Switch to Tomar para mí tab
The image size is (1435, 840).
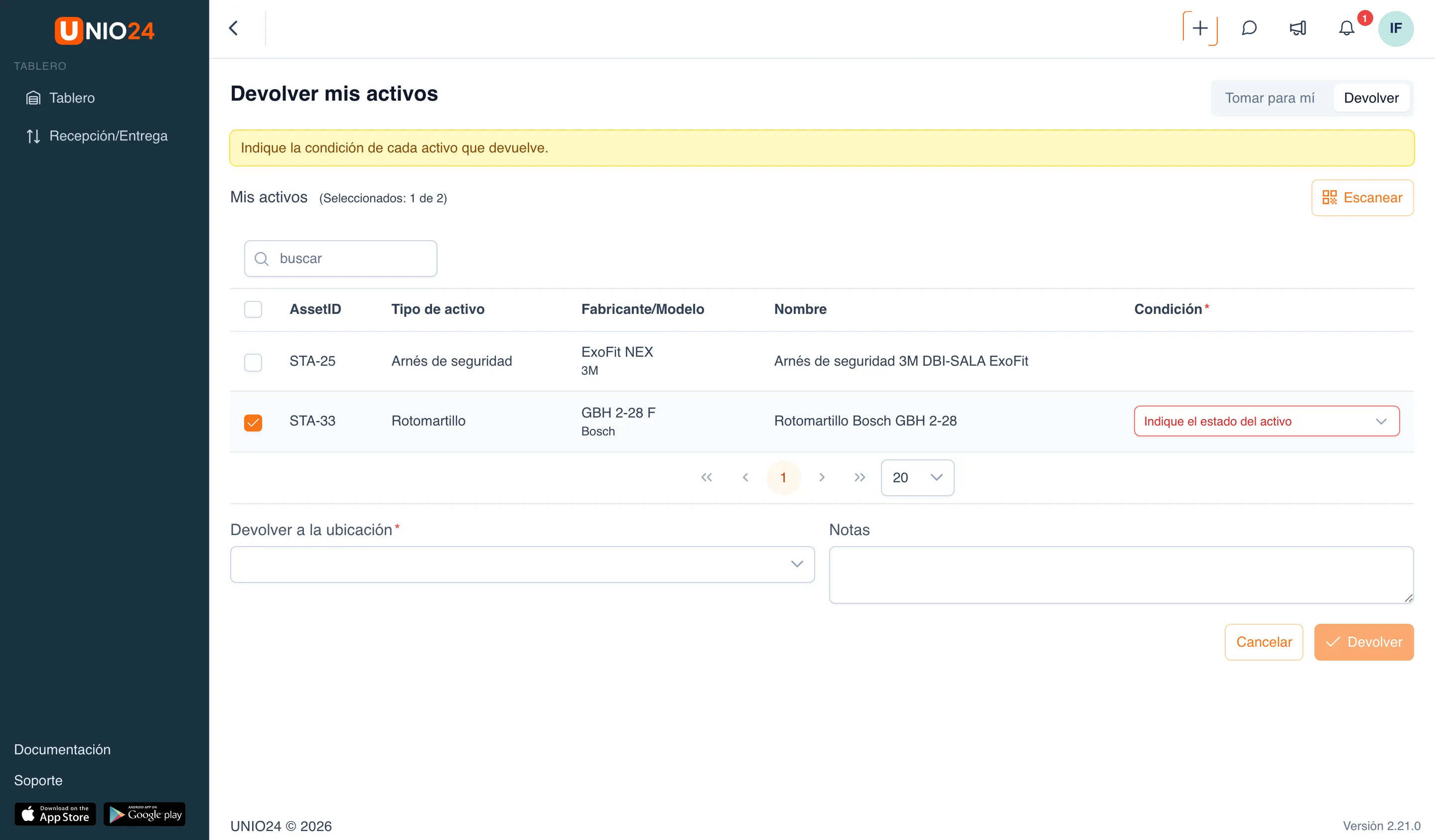[1269, 98]
